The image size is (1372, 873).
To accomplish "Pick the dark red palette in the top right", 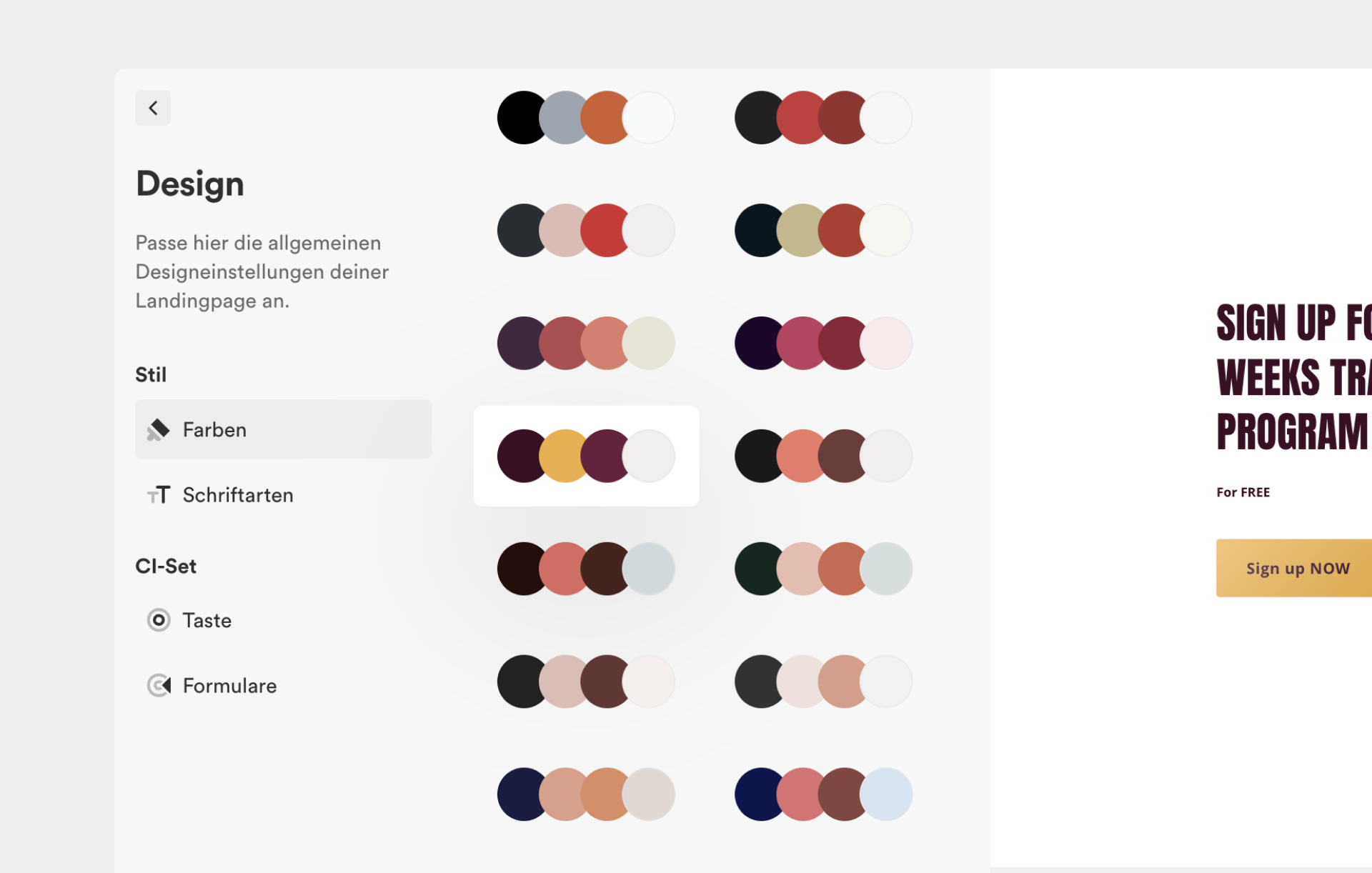I will pyautogui.click(x=822, y=117).
